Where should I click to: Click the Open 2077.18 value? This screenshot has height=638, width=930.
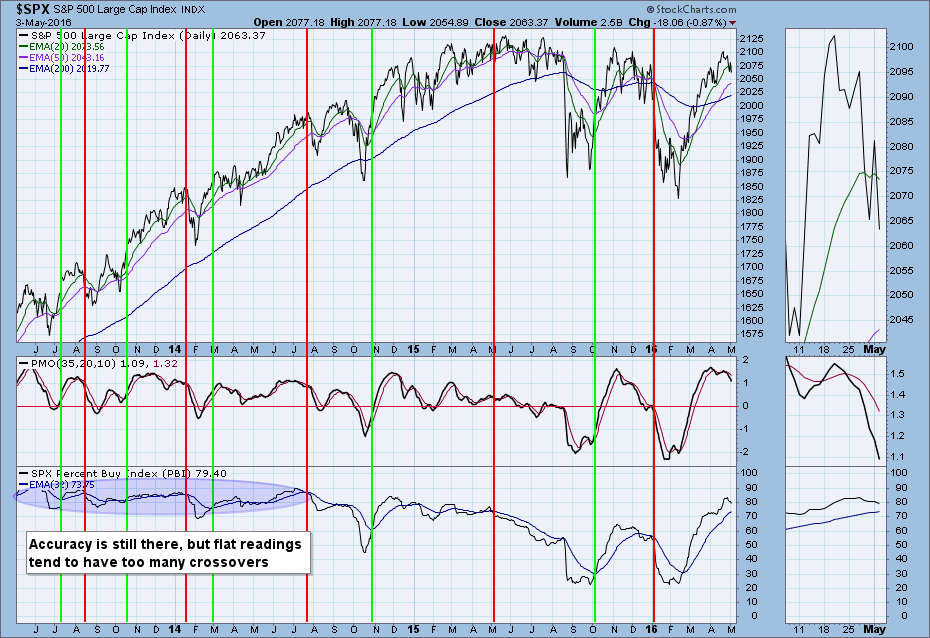[289, 23]
